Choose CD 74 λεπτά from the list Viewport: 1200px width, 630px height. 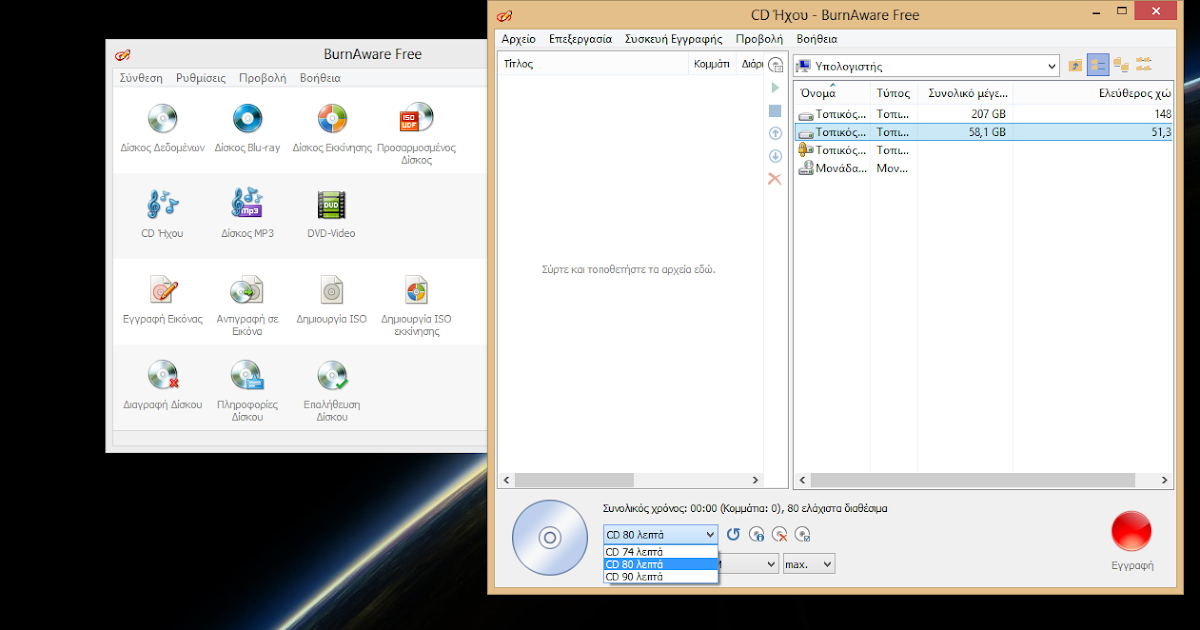tap(660, 552)
